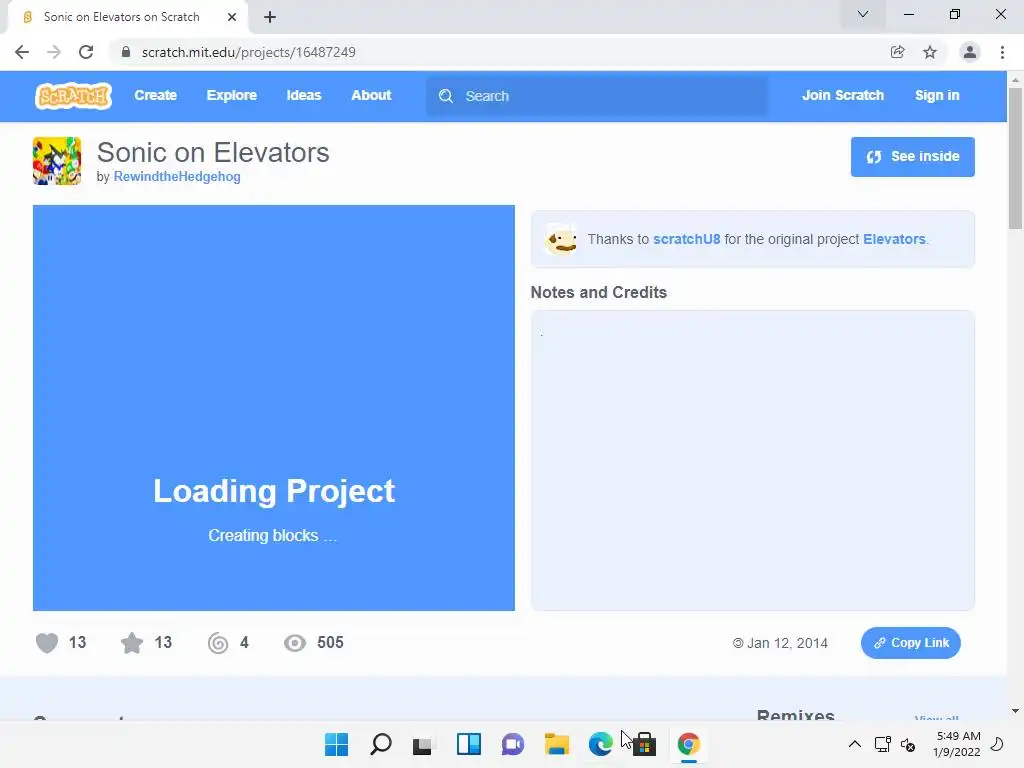Select the Sonic on Elevators tab
The image size is (1024, 768).
click(127, 17)
